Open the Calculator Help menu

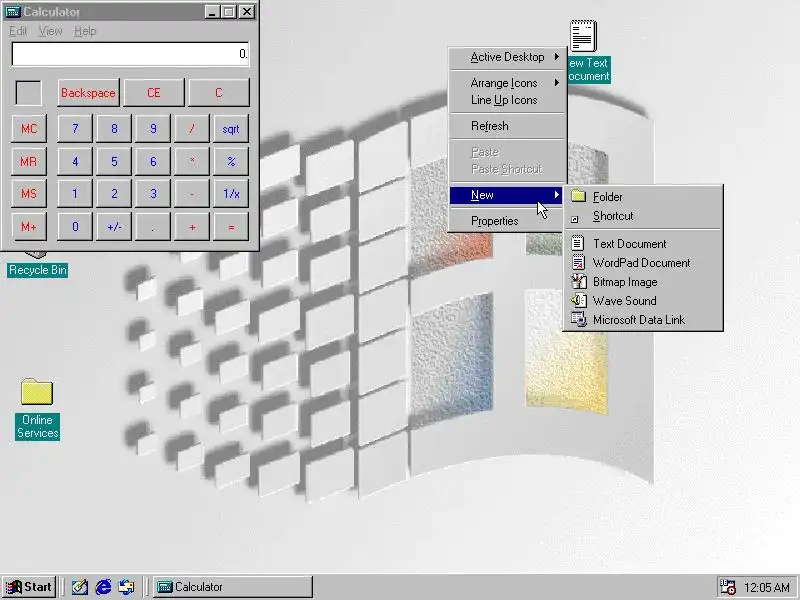coord(85,31)
